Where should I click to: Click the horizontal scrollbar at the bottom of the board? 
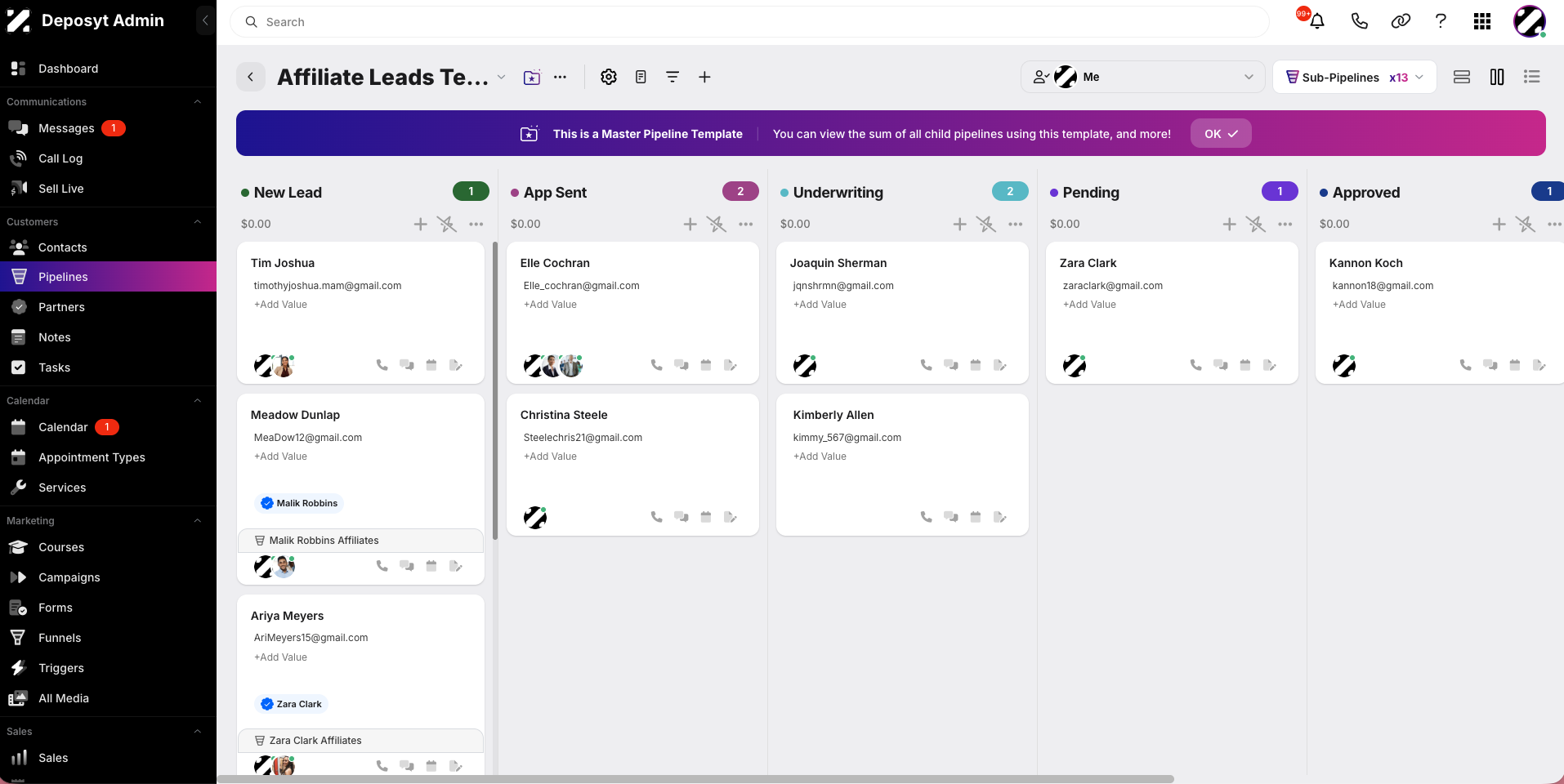pyautogui.click(x=695, y=779)
